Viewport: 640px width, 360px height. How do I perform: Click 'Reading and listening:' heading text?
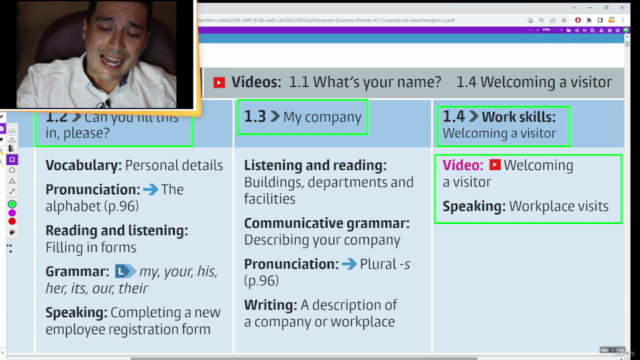point(117,231)
